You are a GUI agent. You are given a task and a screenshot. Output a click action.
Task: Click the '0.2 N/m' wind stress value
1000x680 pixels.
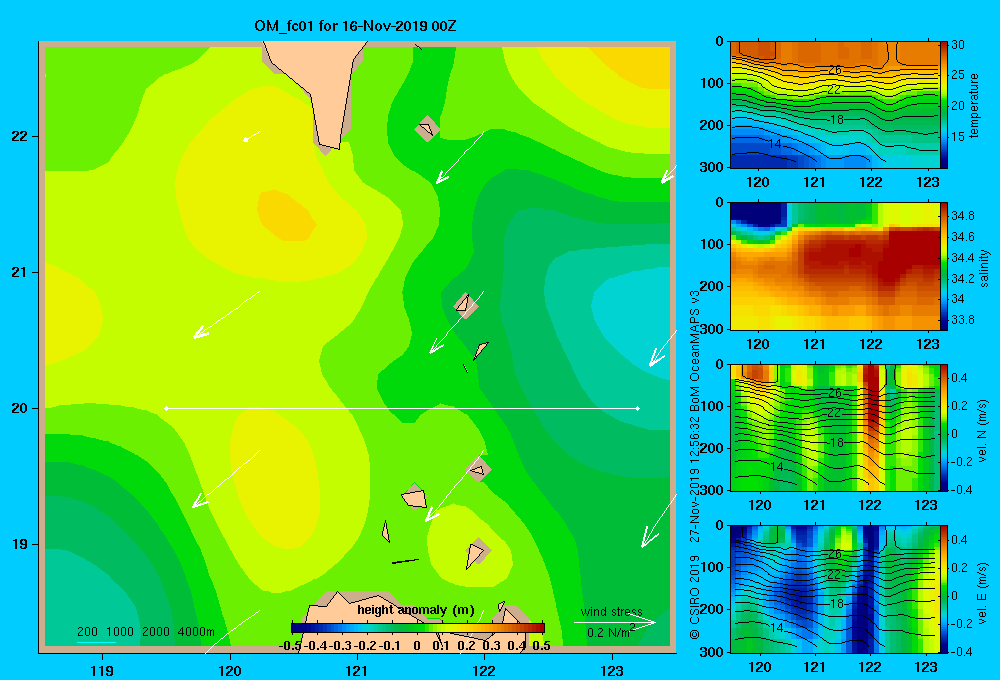(611, 632)
